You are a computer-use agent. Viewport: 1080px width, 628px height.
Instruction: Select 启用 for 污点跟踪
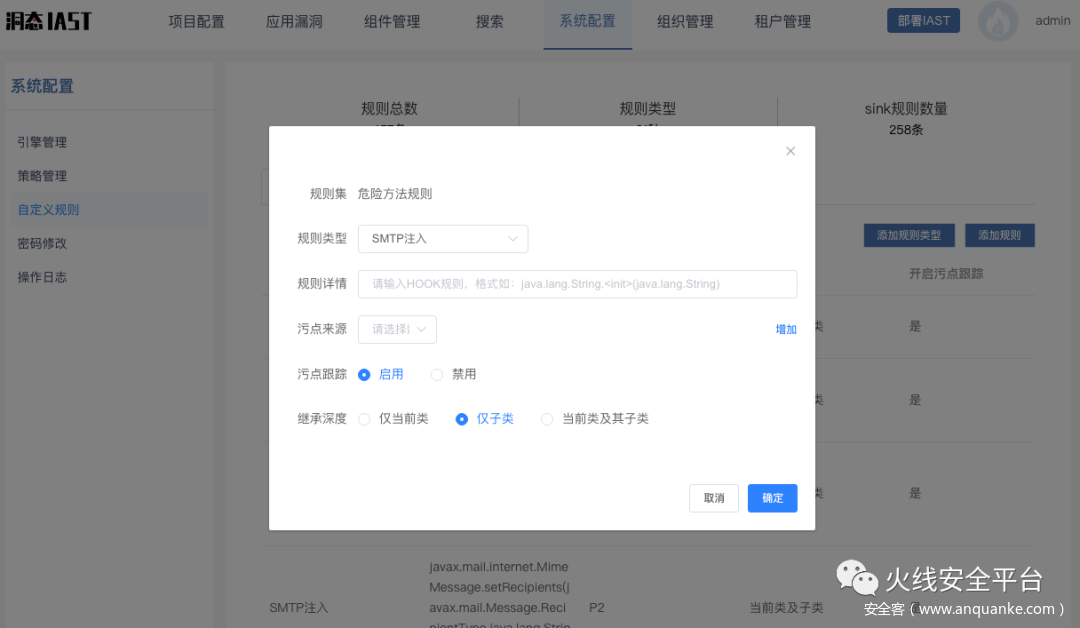[365, 374]
